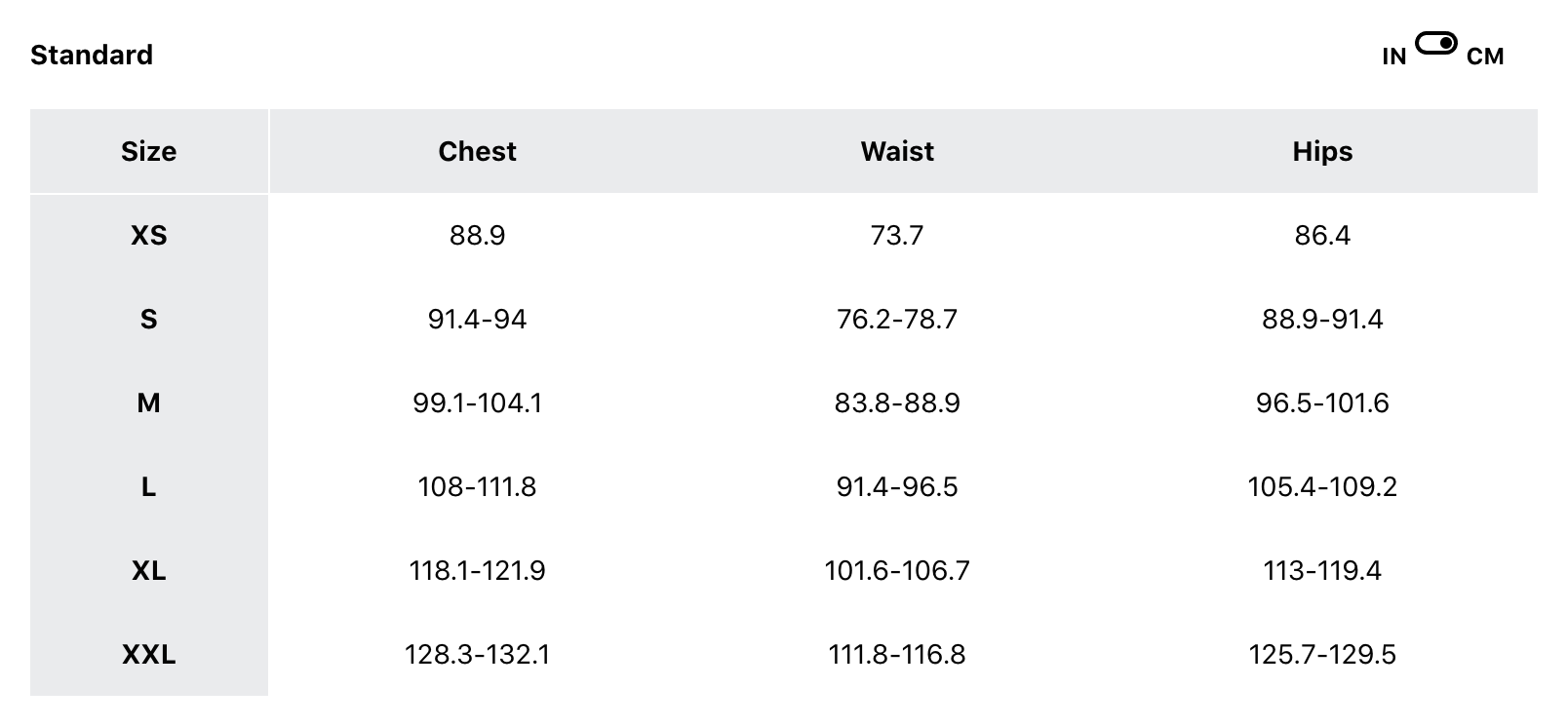This screenshot has width=1568, height=727.
Task: Select the XXL size row label
Action: coord(149,654)
